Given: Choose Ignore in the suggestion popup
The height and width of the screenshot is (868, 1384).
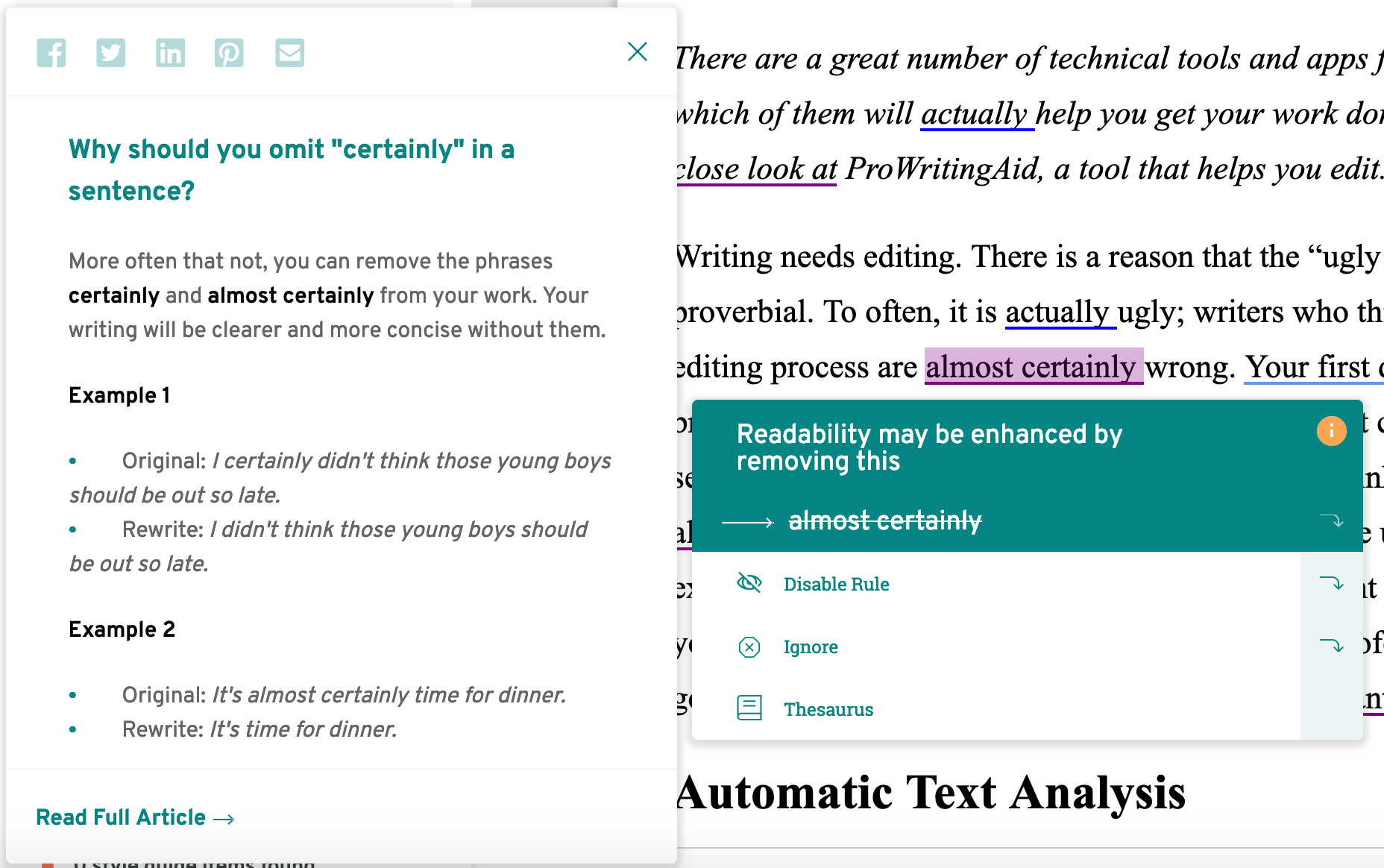Looking at the screenshot, I should (x=811, y=647).
